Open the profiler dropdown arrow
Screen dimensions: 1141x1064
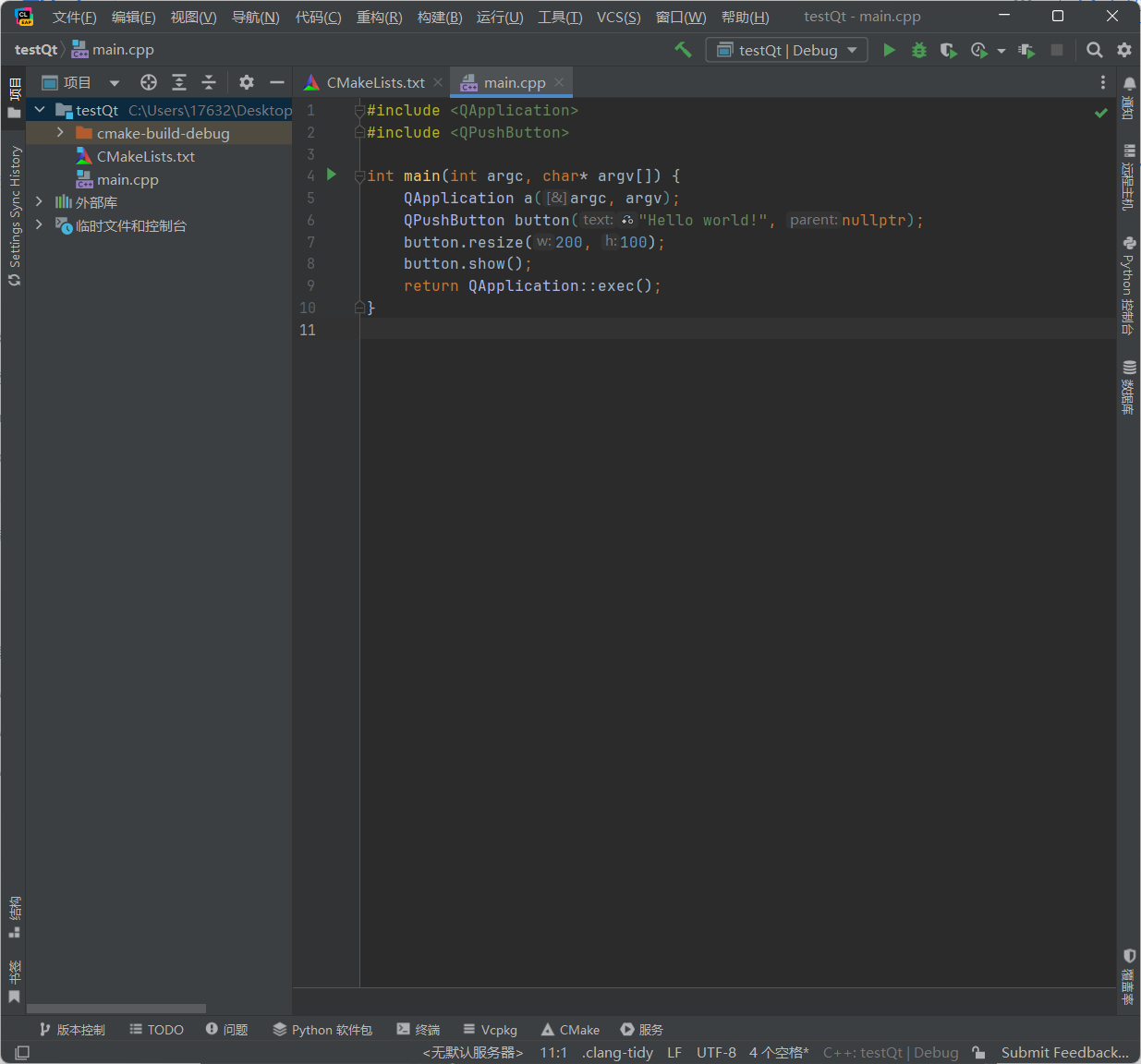pyautogui.click(x=1001, y=51)
